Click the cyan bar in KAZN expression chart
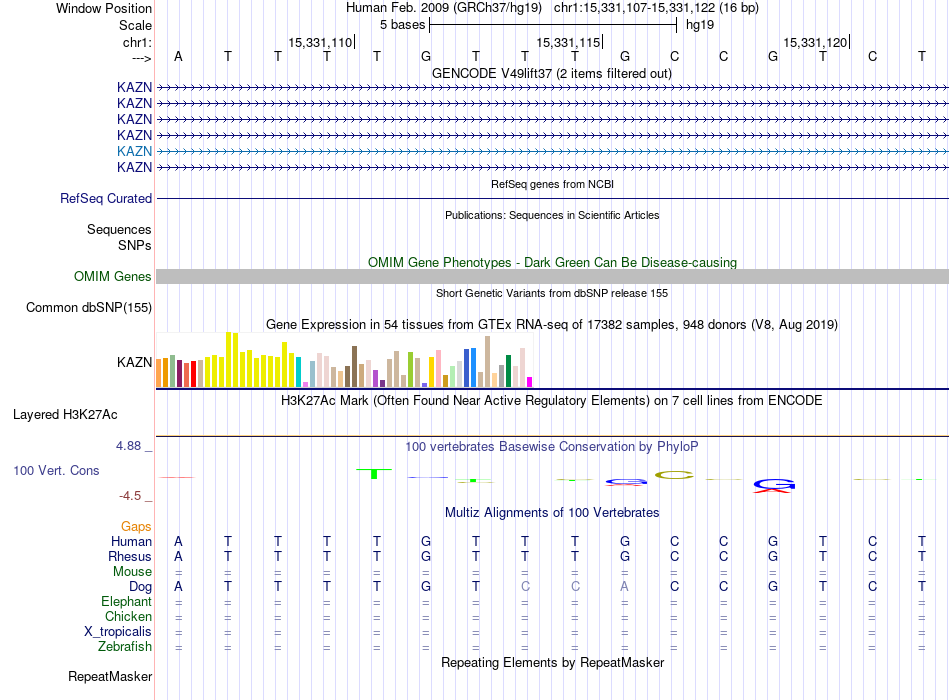 click(x=299, y=373)
